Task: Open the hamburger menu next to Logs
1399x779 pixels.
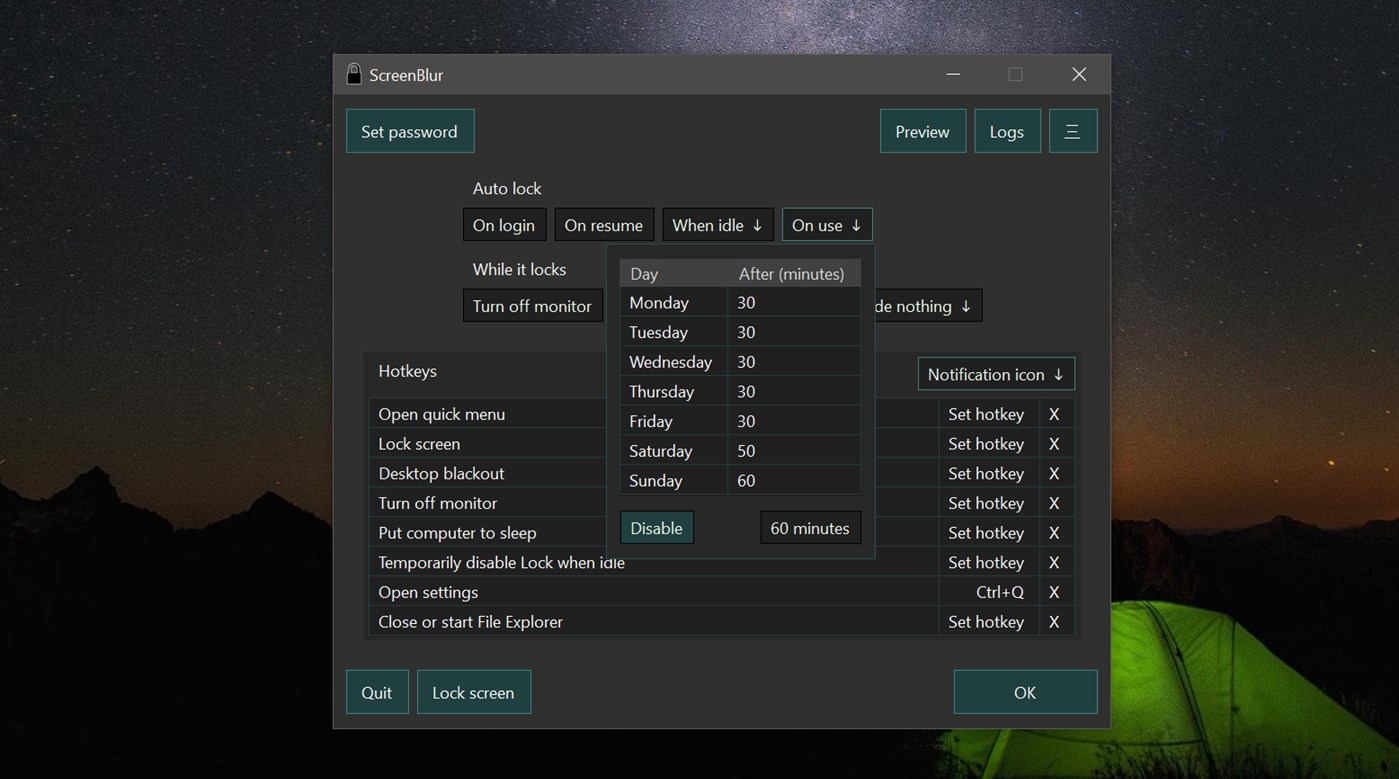Action: coord(1072,130)
